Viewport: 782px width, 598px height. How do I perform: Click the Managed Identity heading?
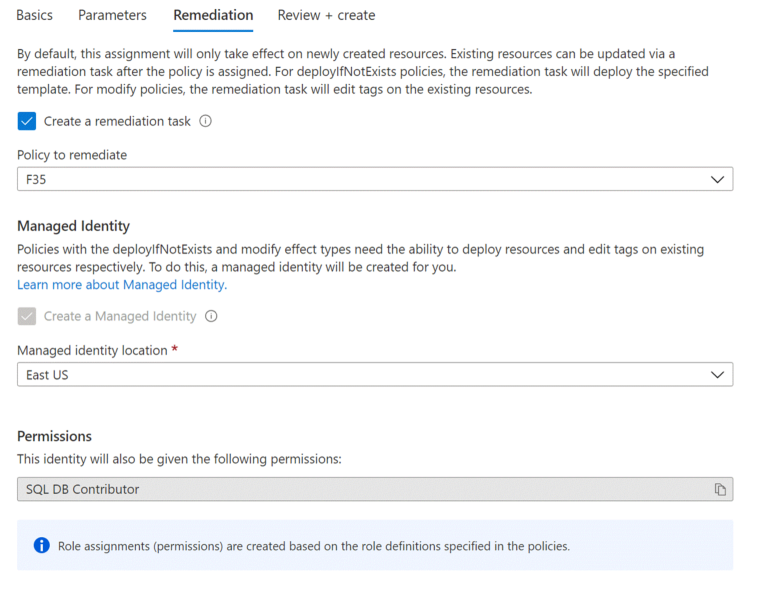[x=73, y=226]
